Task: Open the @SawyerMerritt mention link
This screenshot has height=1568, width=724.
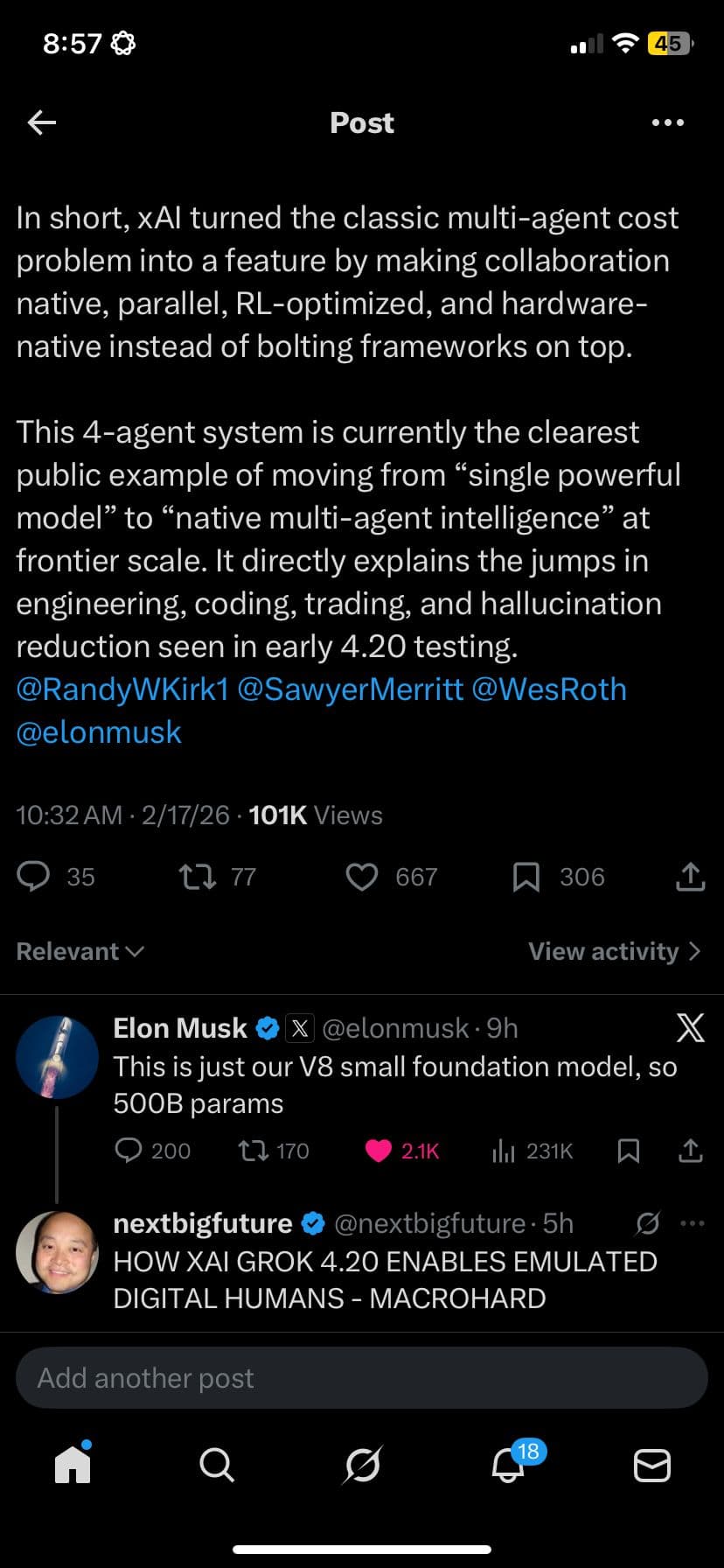Action: coord(350,689)
